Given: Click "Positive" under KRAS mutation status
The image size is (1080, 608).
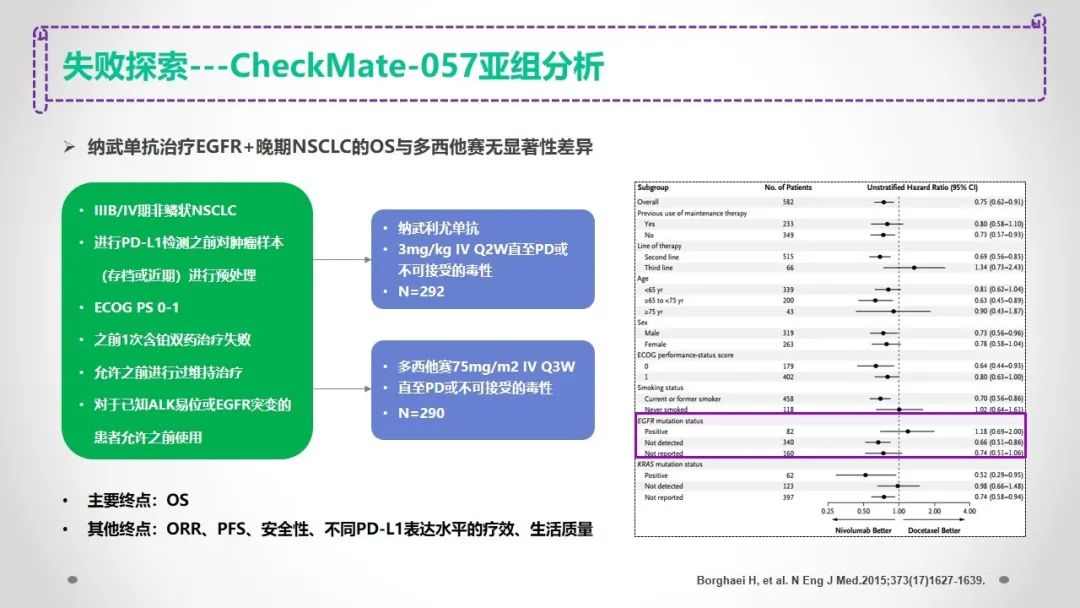Looking at the screenshot, I should 656,475.
